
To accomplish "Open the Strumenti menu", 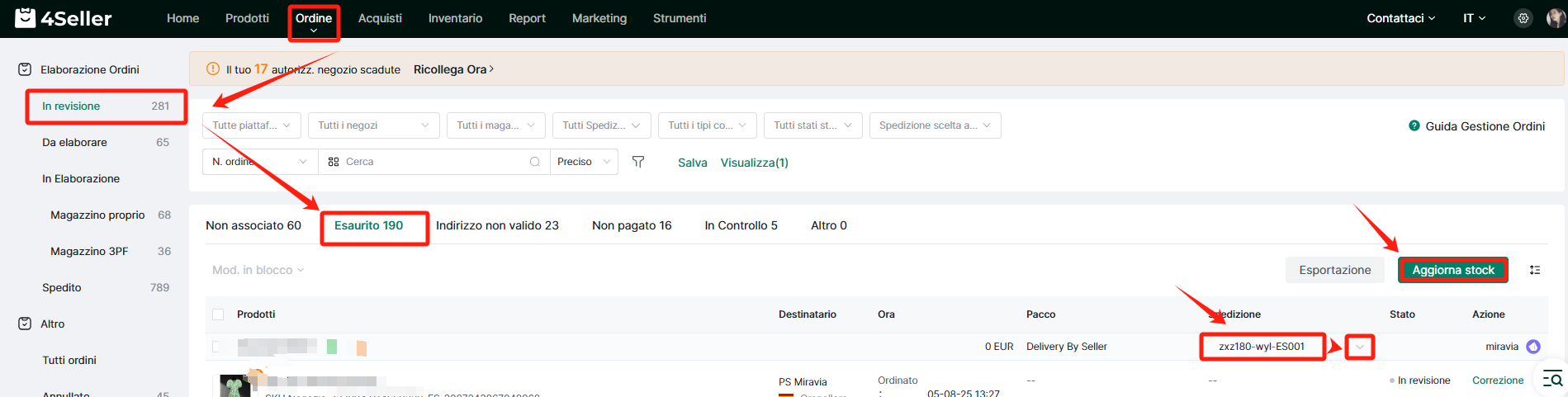I will coord(680,18).
